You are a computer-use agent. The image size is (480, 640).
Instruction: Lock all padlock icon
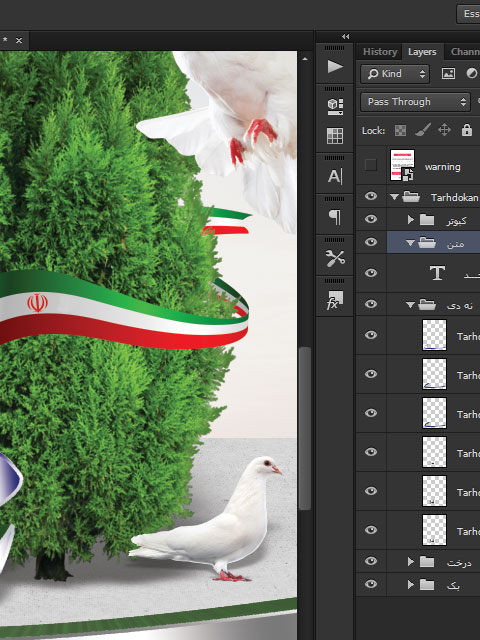467,130
